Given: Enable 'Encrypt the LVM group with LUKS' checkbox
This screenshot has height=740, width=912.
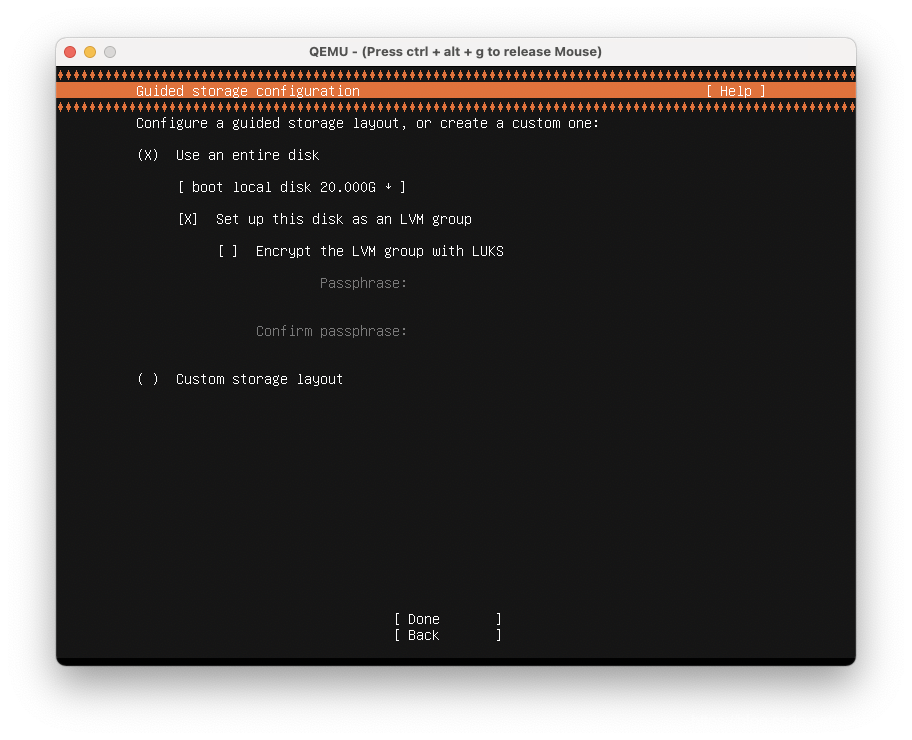Looking at the screenshot, I should 227,251.
